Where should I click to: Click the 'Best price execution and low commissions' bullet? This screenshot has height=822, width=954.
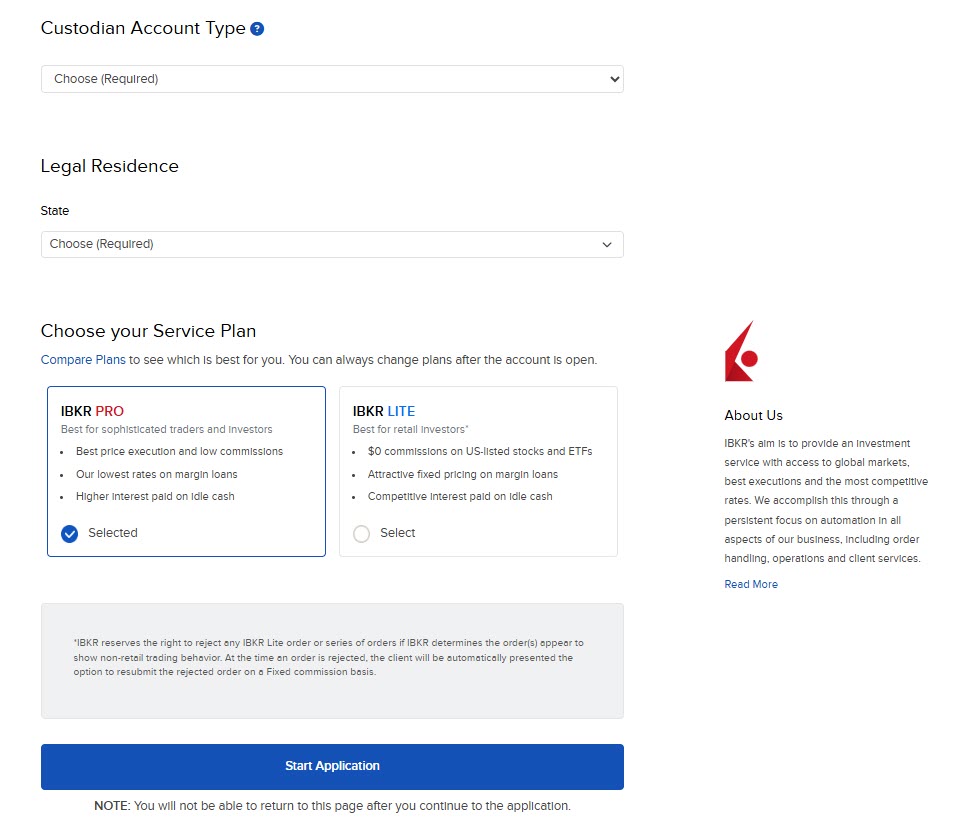click(179, 451)
